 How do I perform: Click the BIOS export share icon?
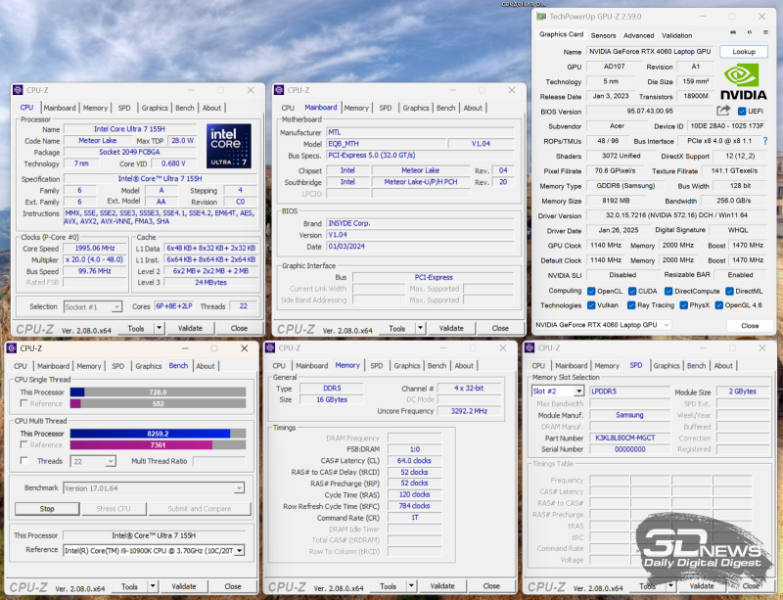(x=723, y=111)
